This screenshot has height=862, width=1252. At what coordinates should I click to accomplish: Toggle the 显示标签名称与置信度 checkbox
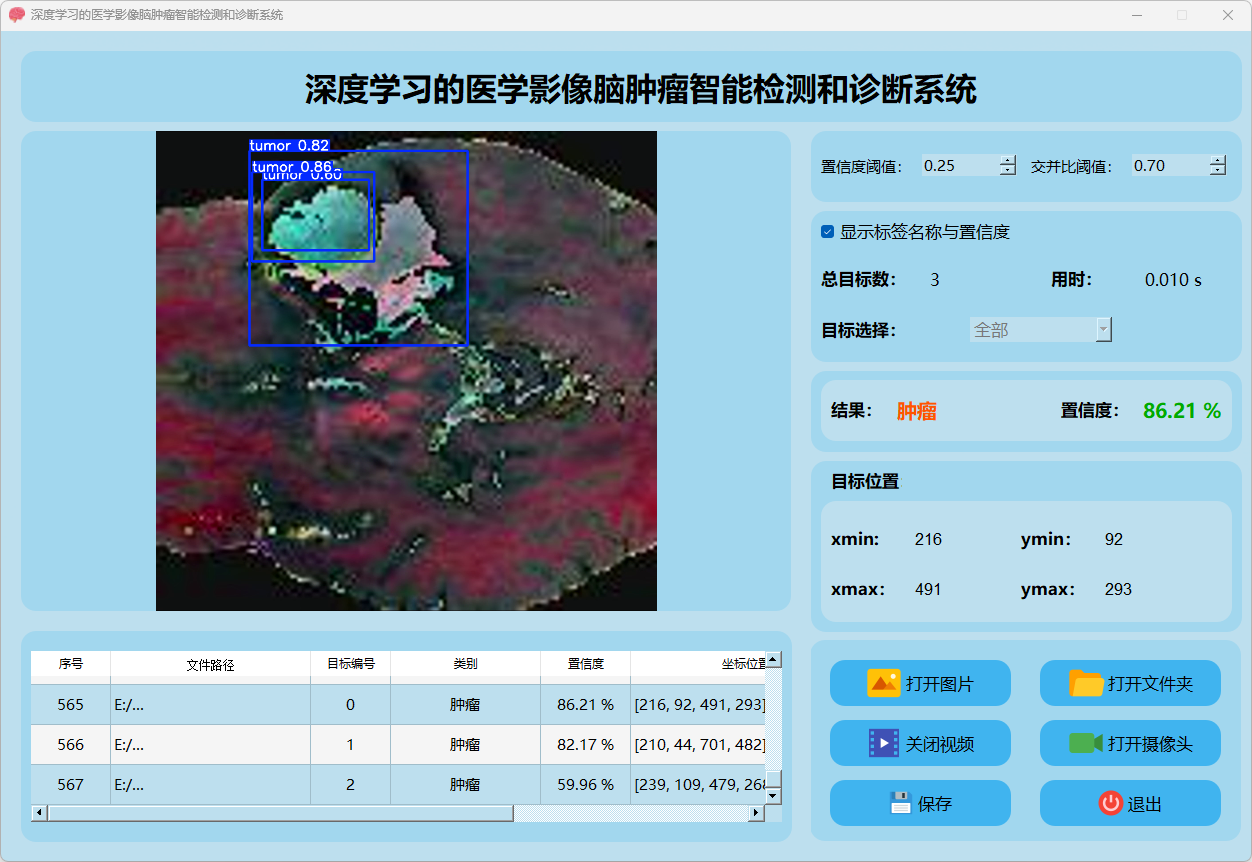[827, 232]
